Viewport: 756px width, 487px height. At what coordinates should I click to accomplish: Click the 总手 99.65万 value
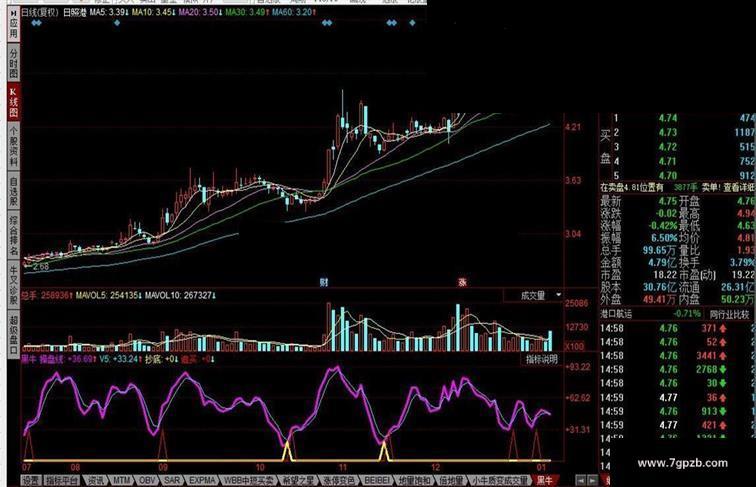coord(660,250)
